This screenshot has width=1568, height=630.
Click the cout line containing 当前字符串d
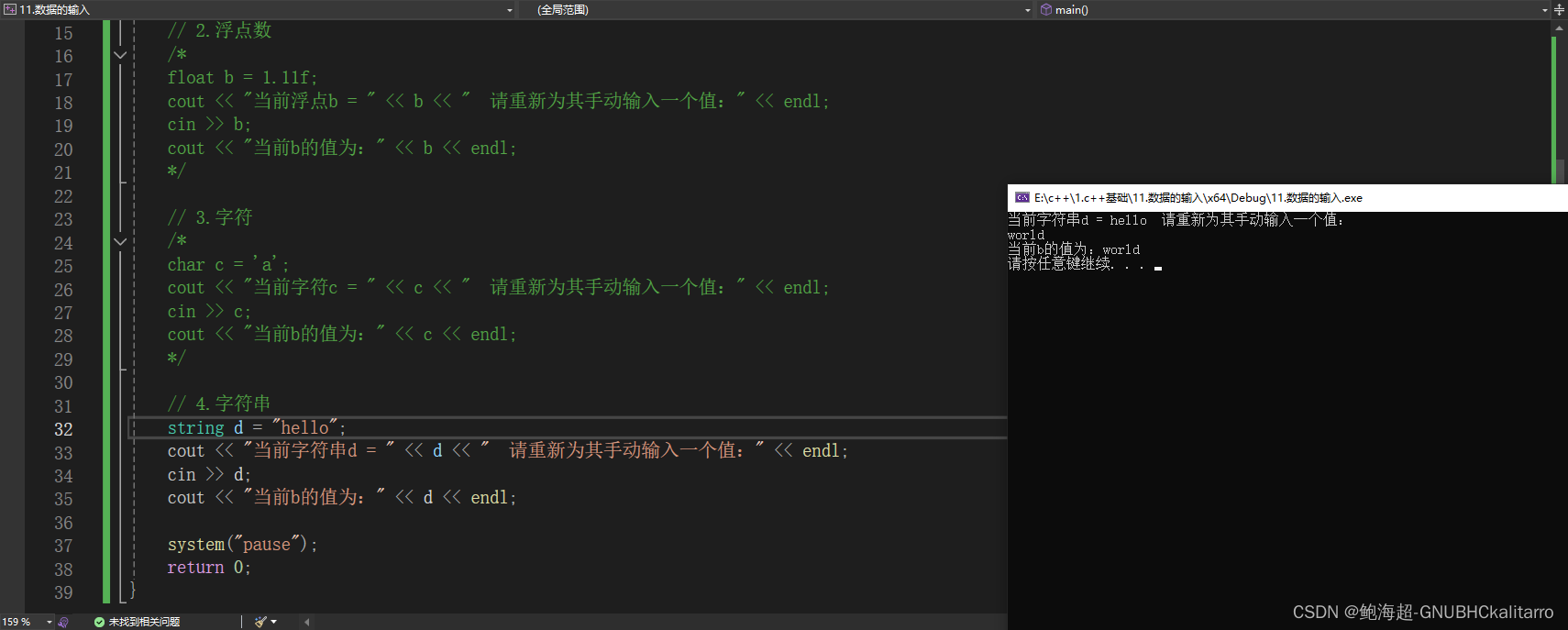point(508,450)
